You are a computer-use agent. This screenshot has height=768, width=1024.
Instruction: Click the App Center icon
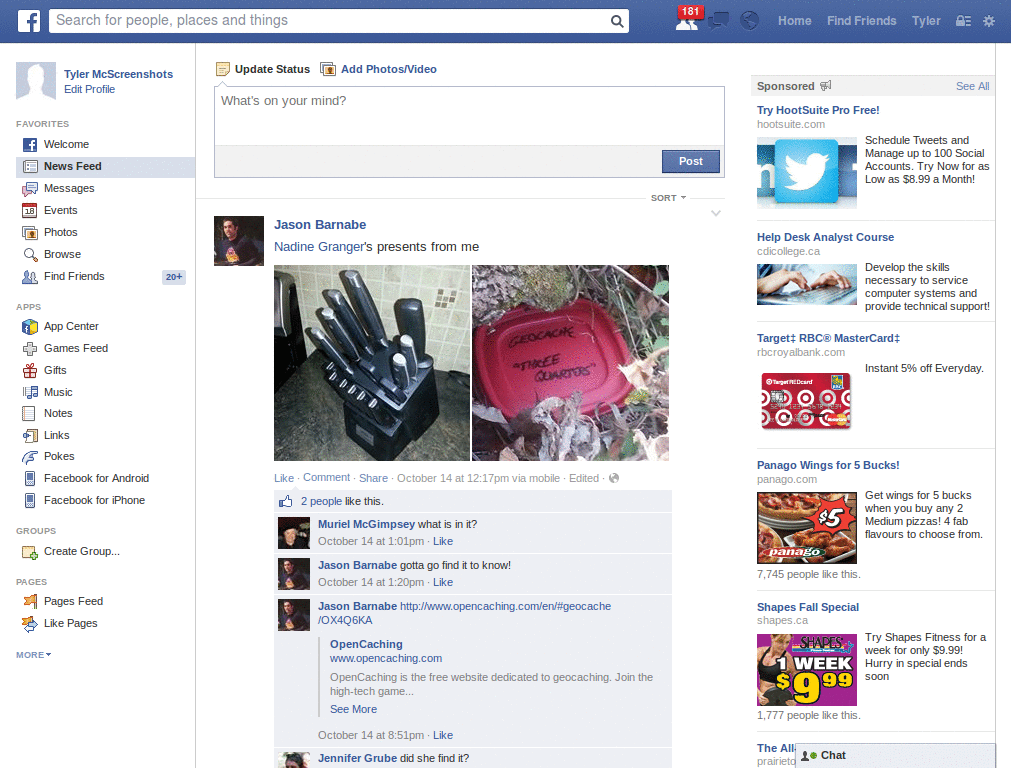(x=30, y=327)
